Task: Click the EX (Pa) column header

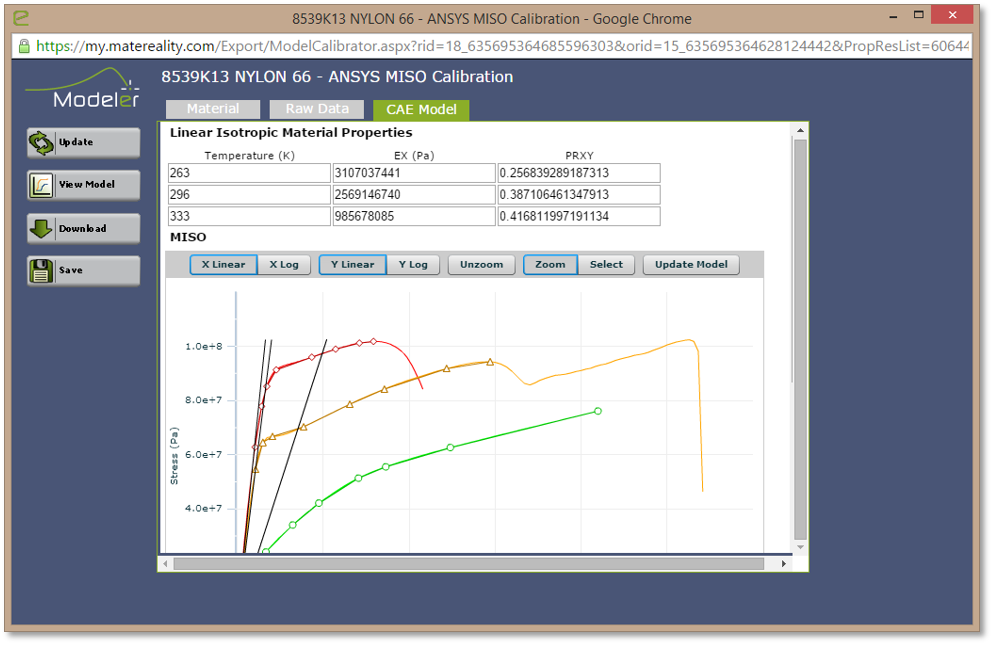Action: [414, 156]
